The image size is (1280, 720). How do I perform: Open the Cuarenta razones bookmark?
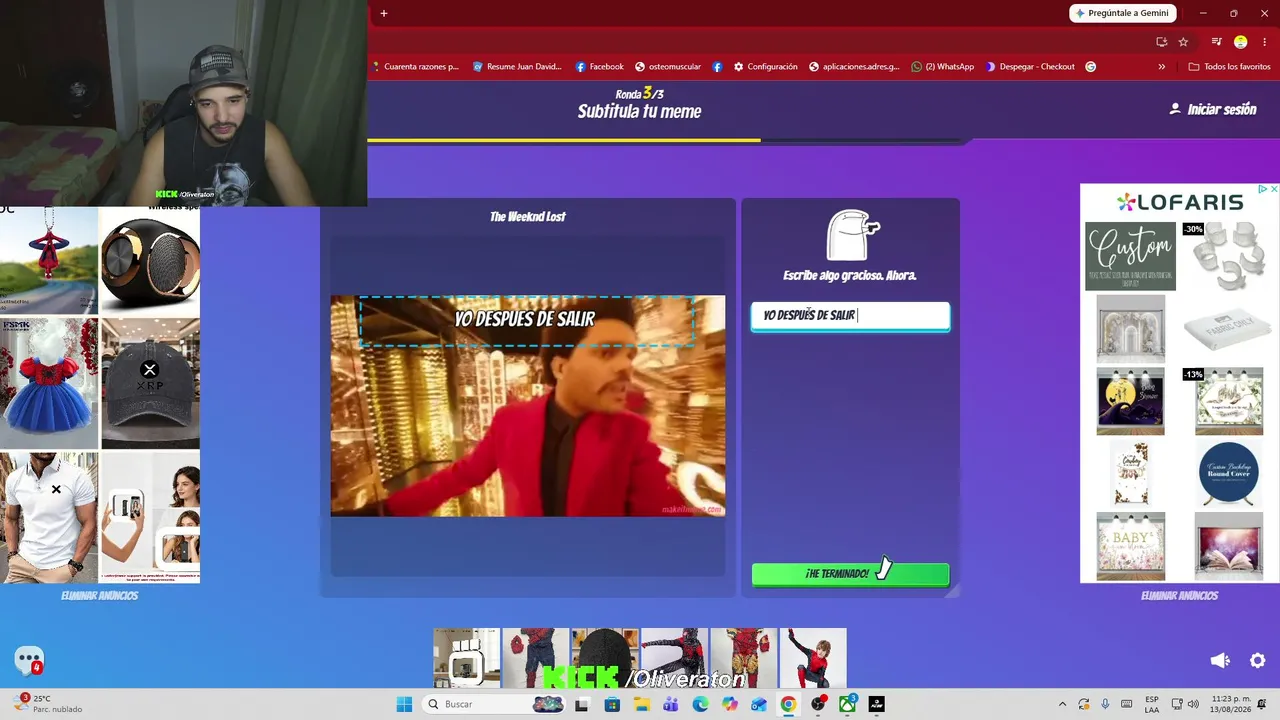(x=415, y=67)
